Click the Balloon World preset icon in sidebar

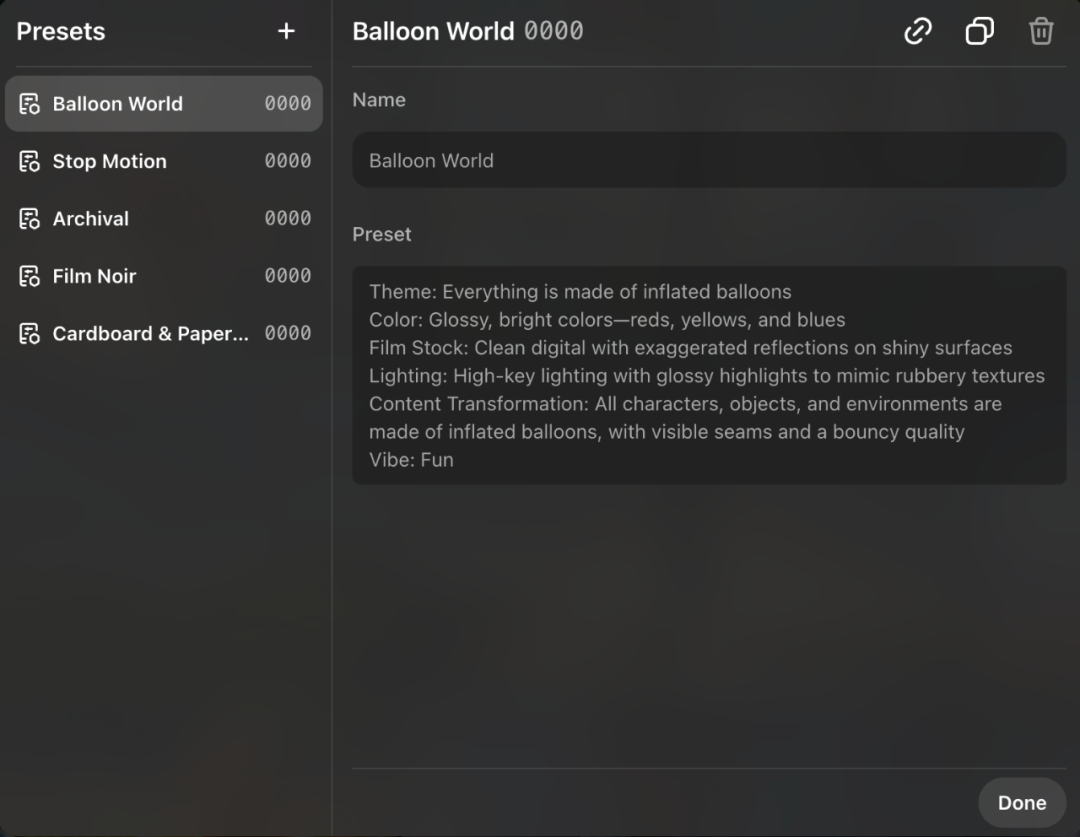pos(30,104)
